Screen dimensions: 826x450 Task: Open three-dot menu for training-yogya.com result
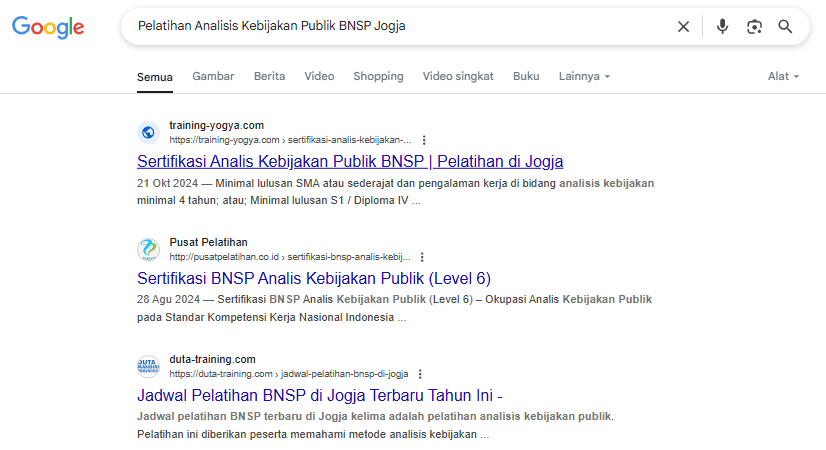(424, 140)
